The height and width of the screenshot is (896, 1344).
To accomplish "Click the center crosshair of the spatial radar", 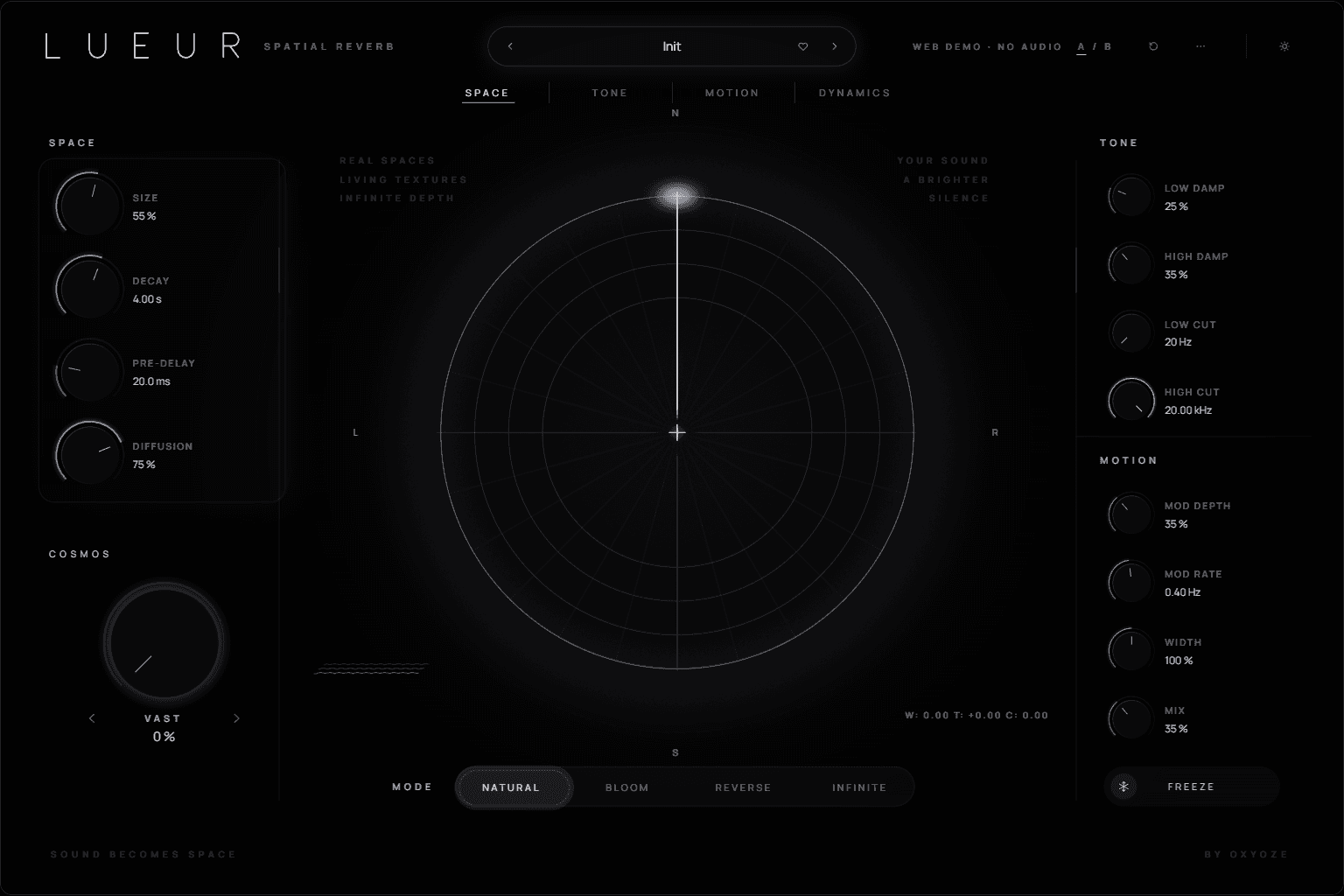I will (x=677, y=432).
